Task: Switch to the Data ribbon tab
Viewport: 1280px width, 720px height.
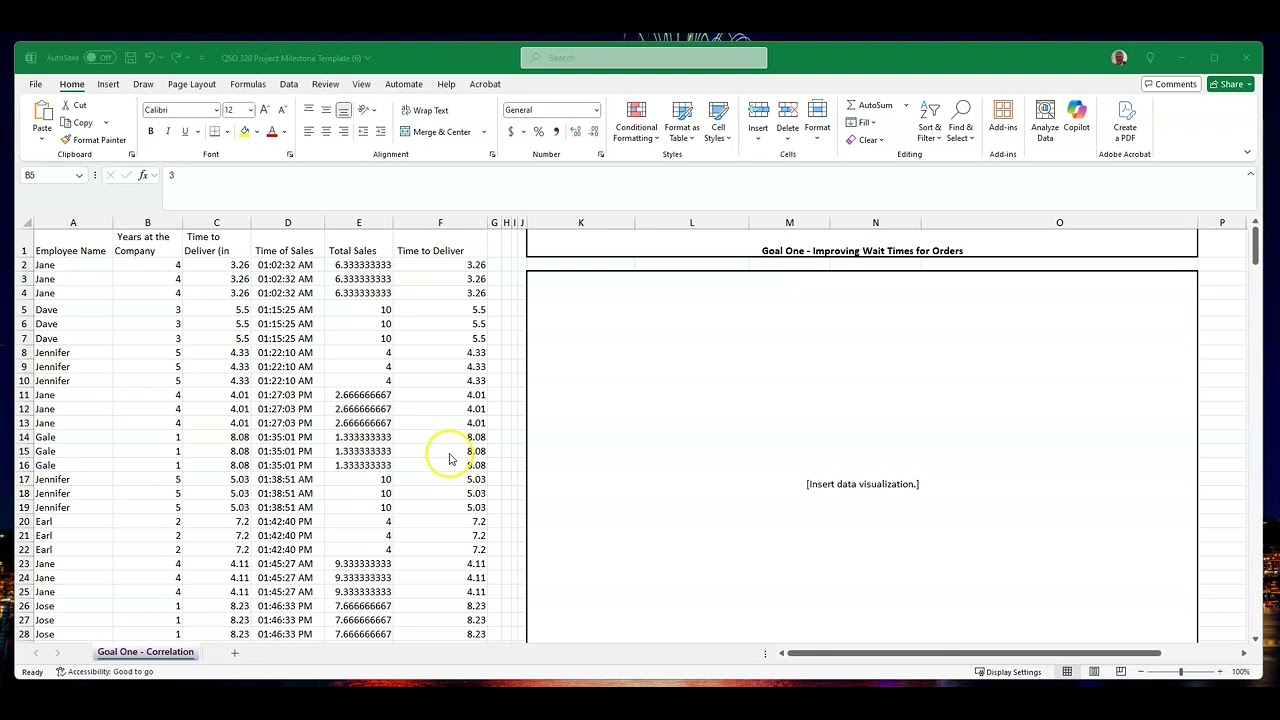Action: tap(289, 84)
